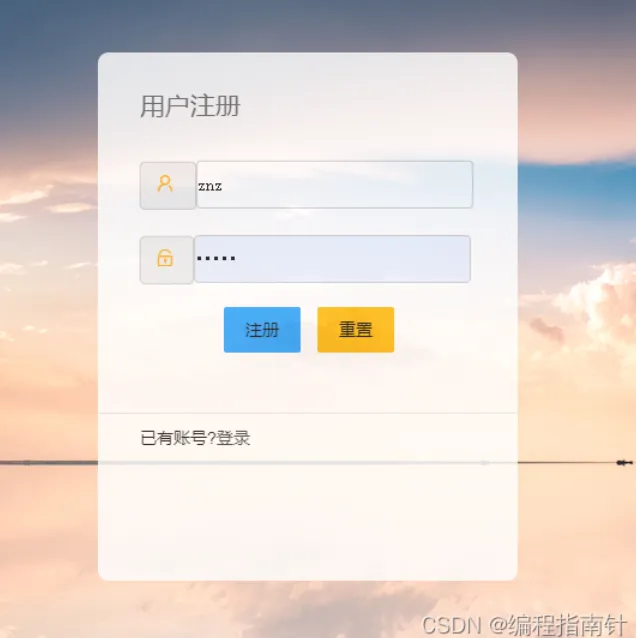Click the password dots in the field
The height and width of the screenshot is (638, 636).
(216, 258)
